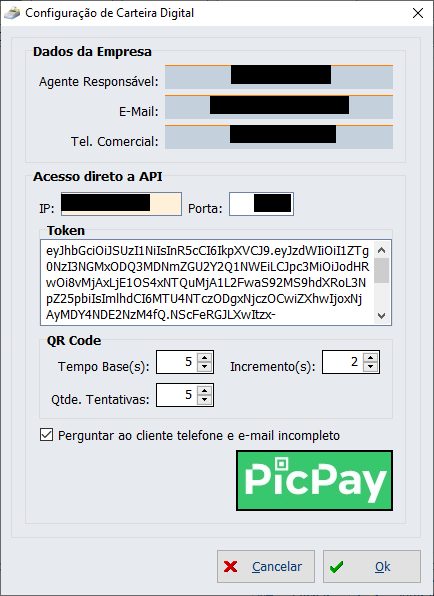The height and width of the screenshot is (596, 434).
Task: Close the Configuração de Carteira Digital window
Action: click(418, 13)
